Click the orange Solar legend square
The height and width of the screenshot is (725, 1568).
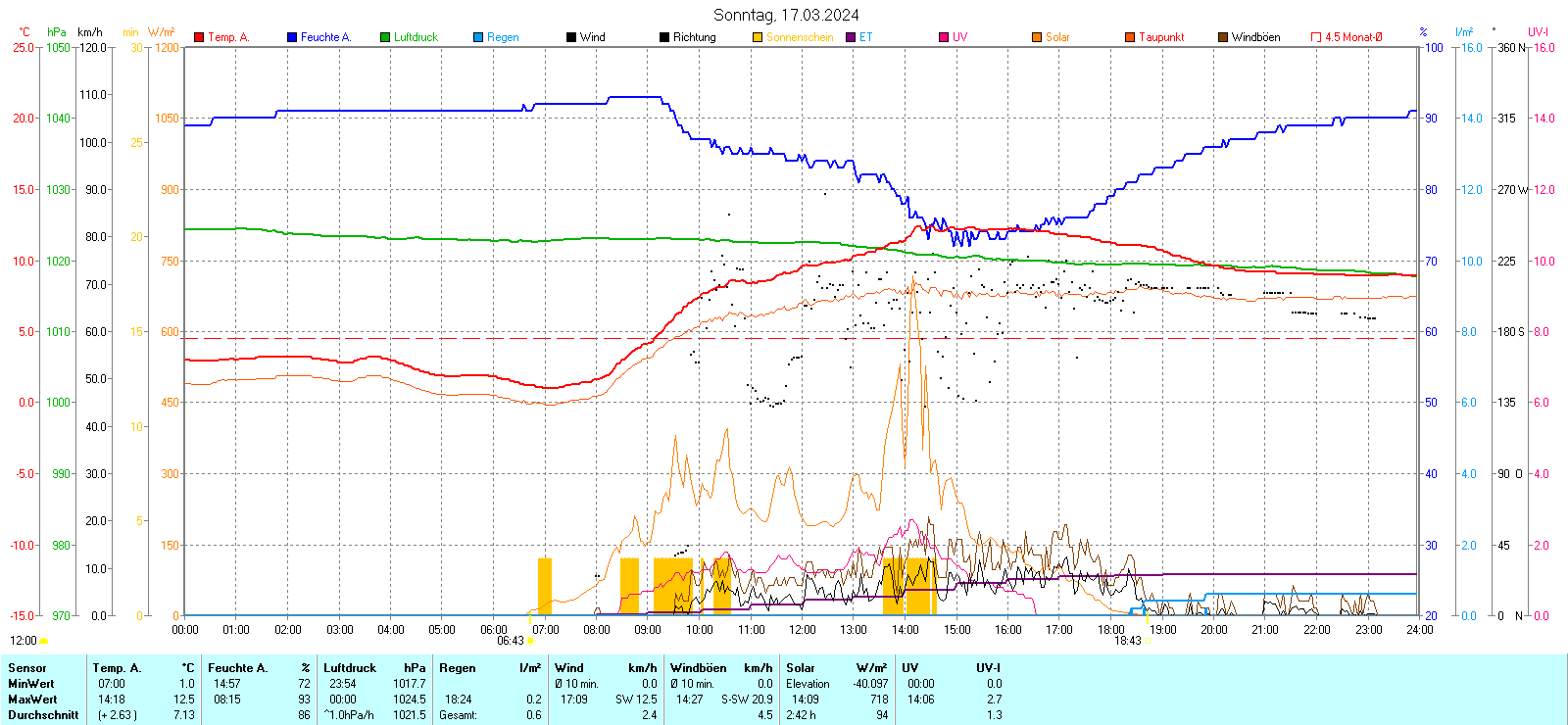click(1037, 37)
